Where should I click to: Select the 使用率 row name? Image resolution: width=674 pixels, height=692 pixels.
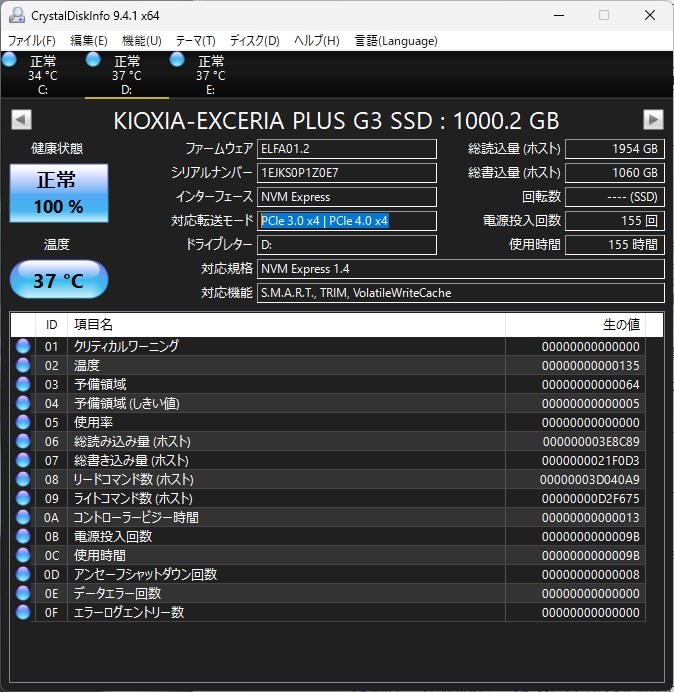tap(93, 422)
